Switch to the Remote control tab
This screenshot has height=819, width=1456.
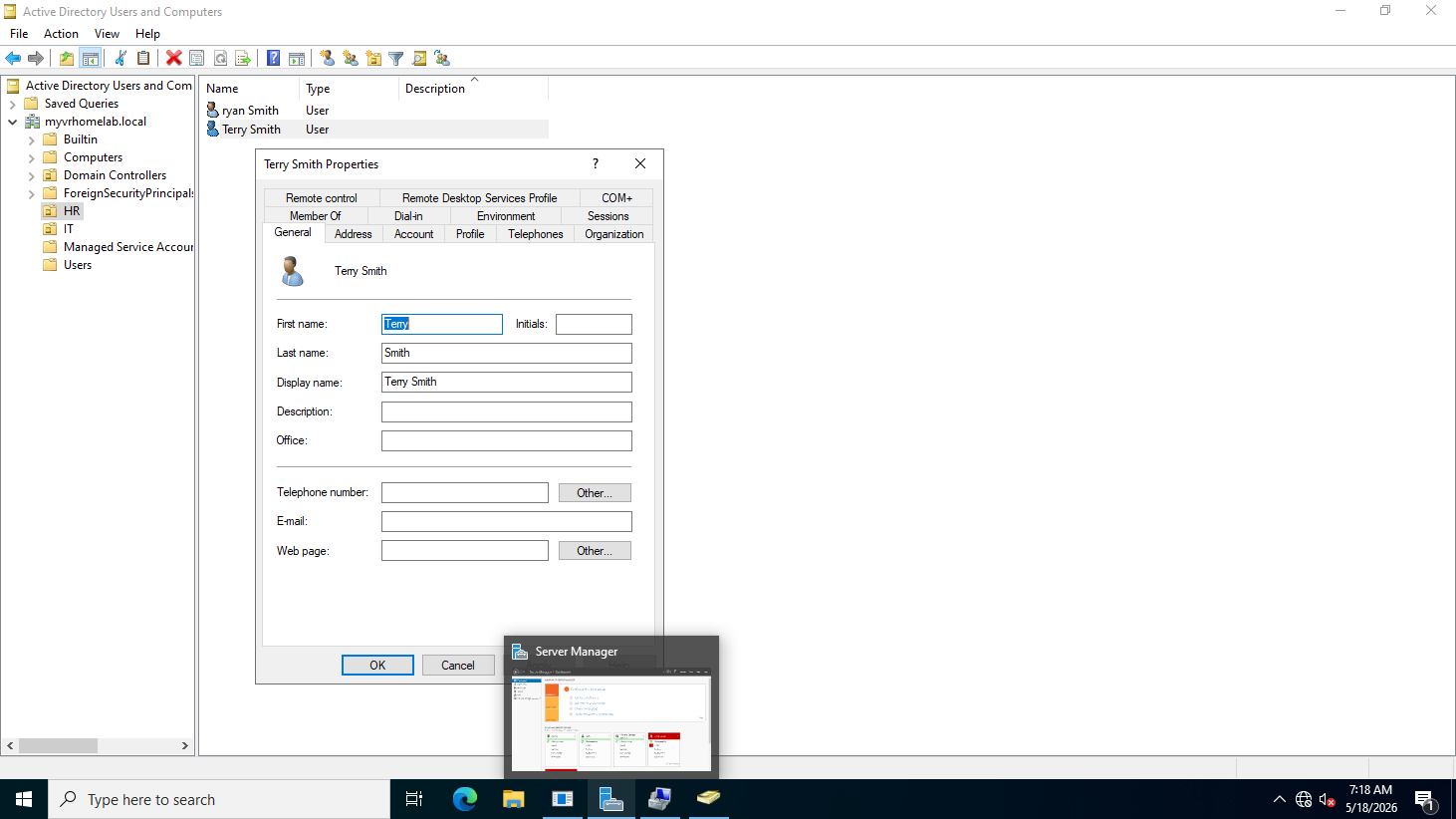tap(321, 198)
